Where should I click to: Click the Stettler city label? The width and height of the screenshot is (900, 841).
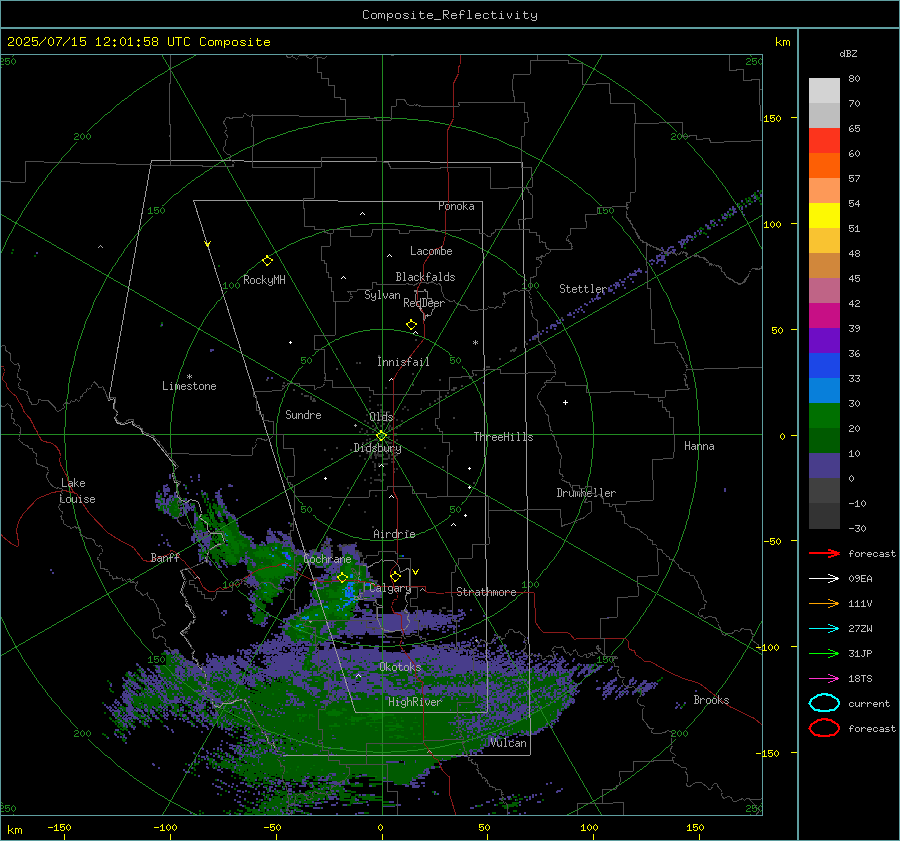(x=583, y=289)
